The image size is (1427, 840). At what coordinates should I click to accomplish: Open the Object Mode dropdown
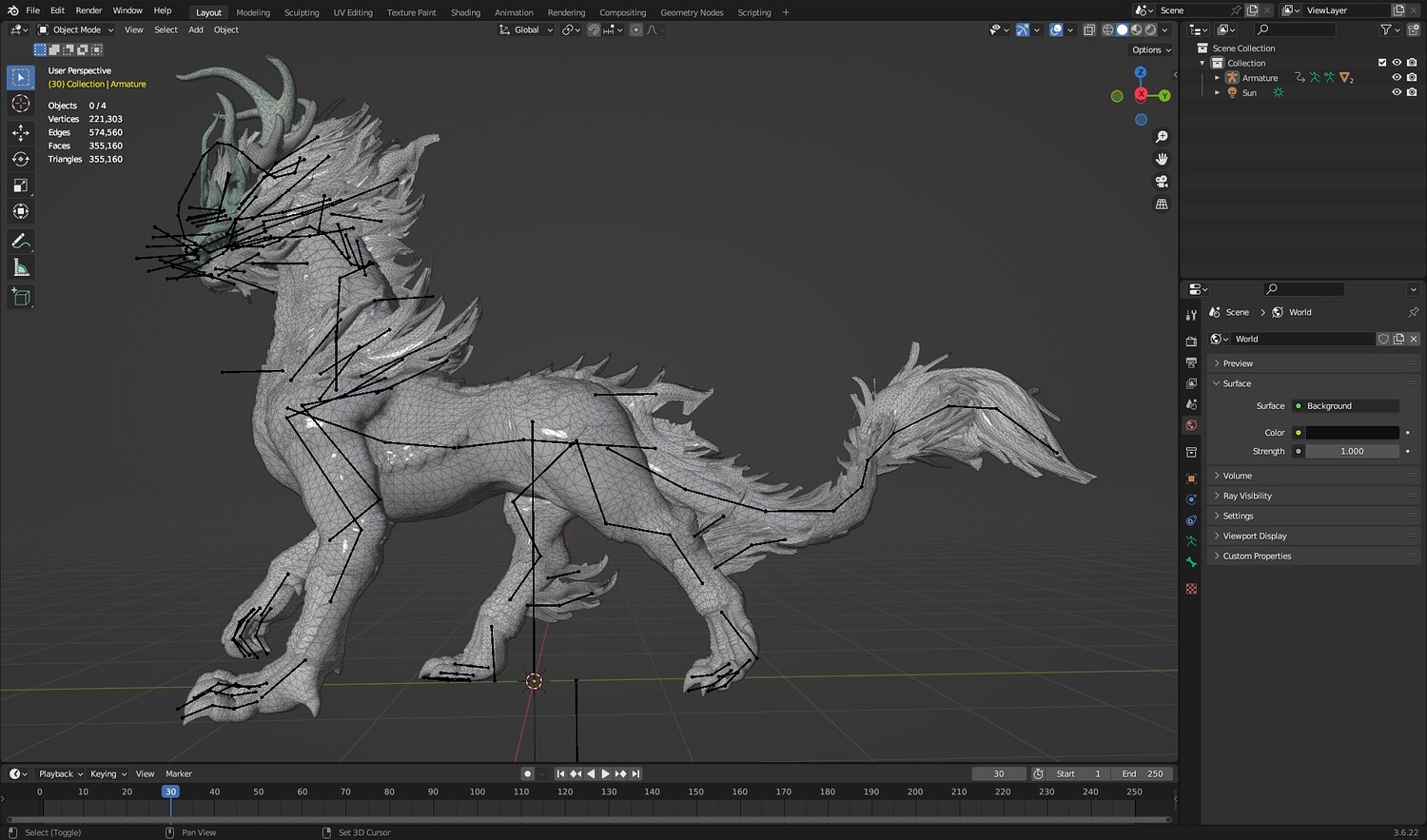[x=76, y=29]
